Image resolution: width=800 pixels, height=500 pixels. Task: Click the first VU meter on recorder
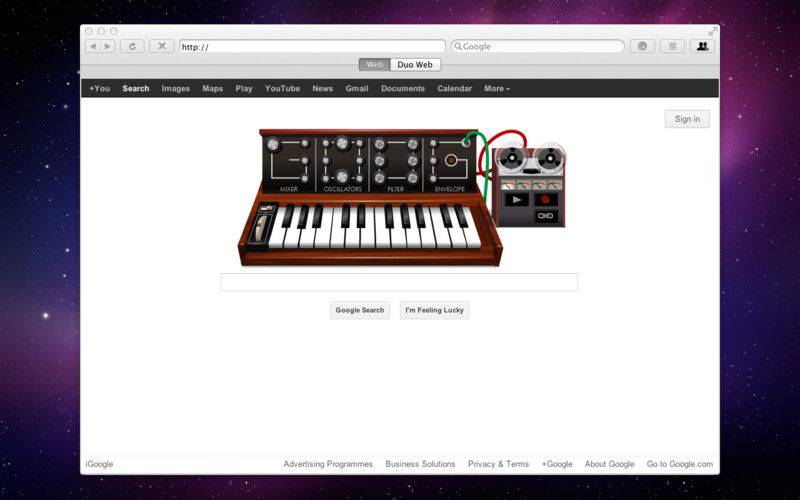[x=507, y=185]
